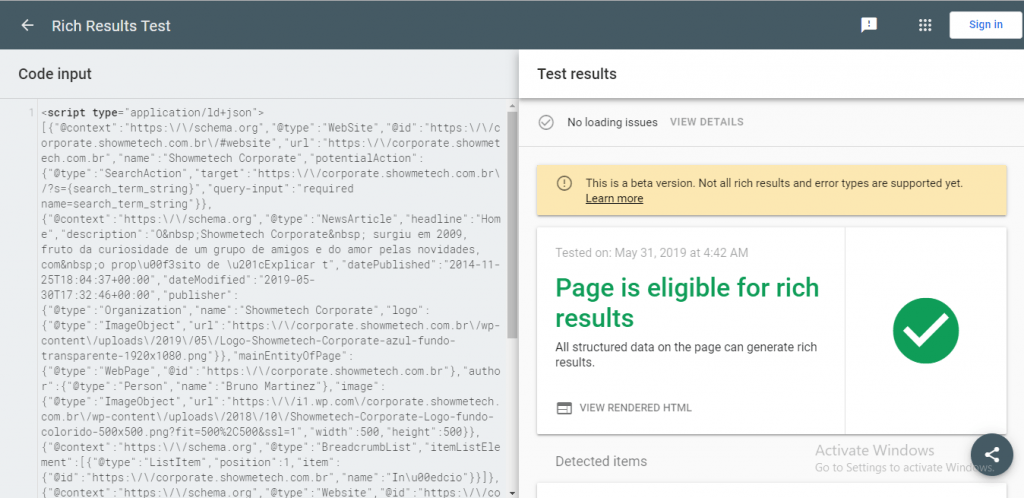Follow the Learn more link
The image size is (1024, 498).
(614, 198)
